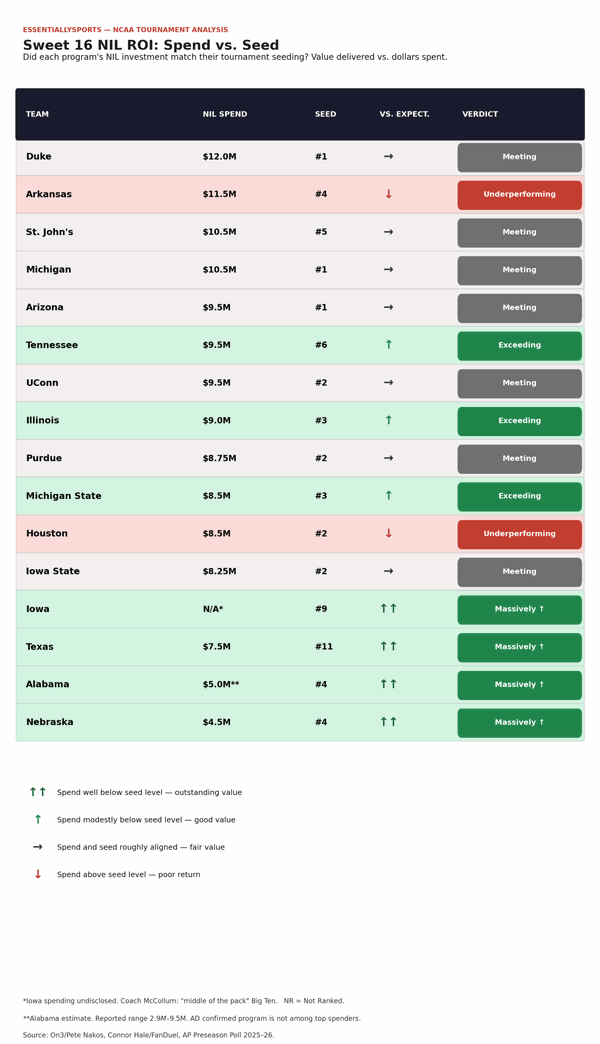Select the VERDICT column header
600x1044 pixels.
480,115
